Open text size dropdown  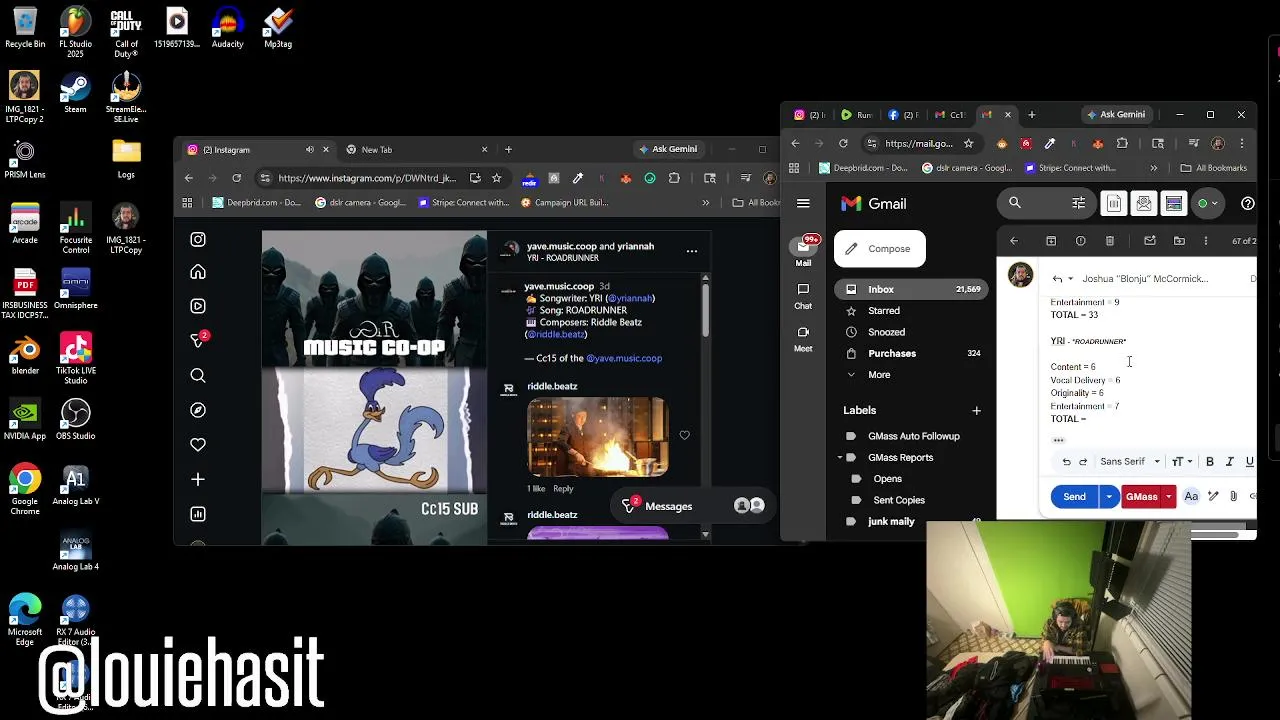[x=1182, y=462]
